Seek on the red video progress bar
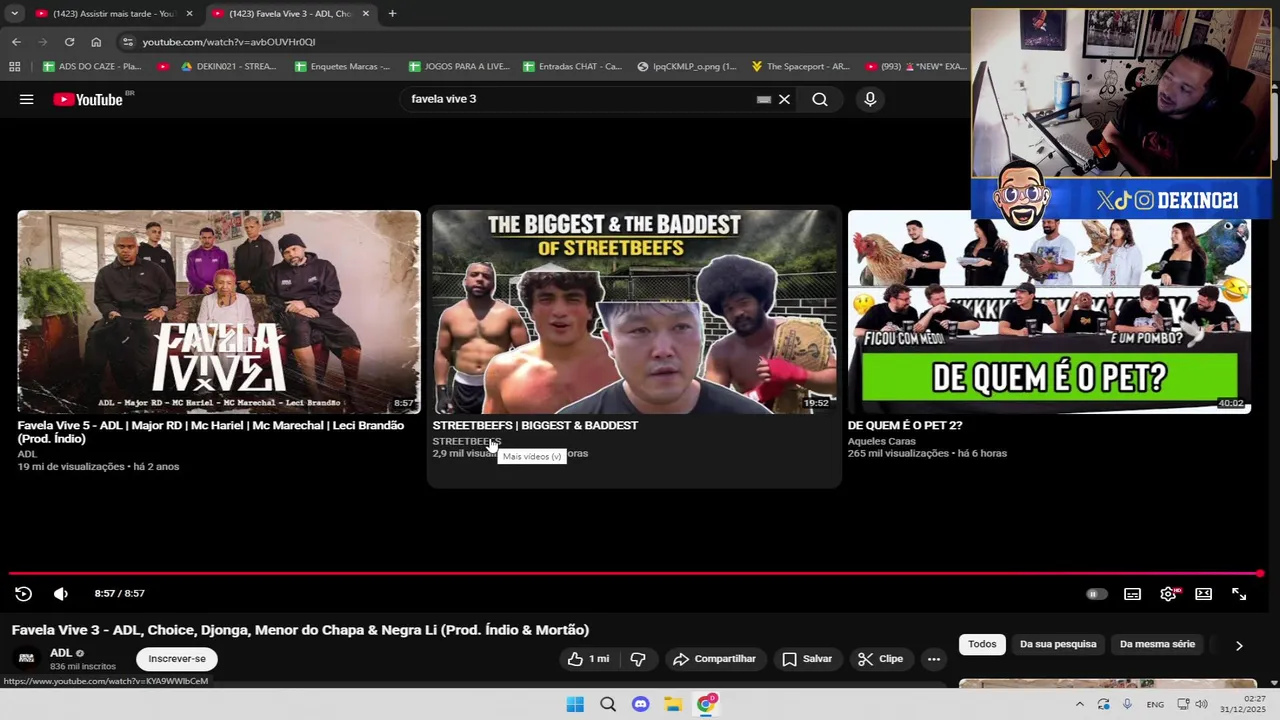This screenshot has width=1280, height=720. click(x=635, y=574)
